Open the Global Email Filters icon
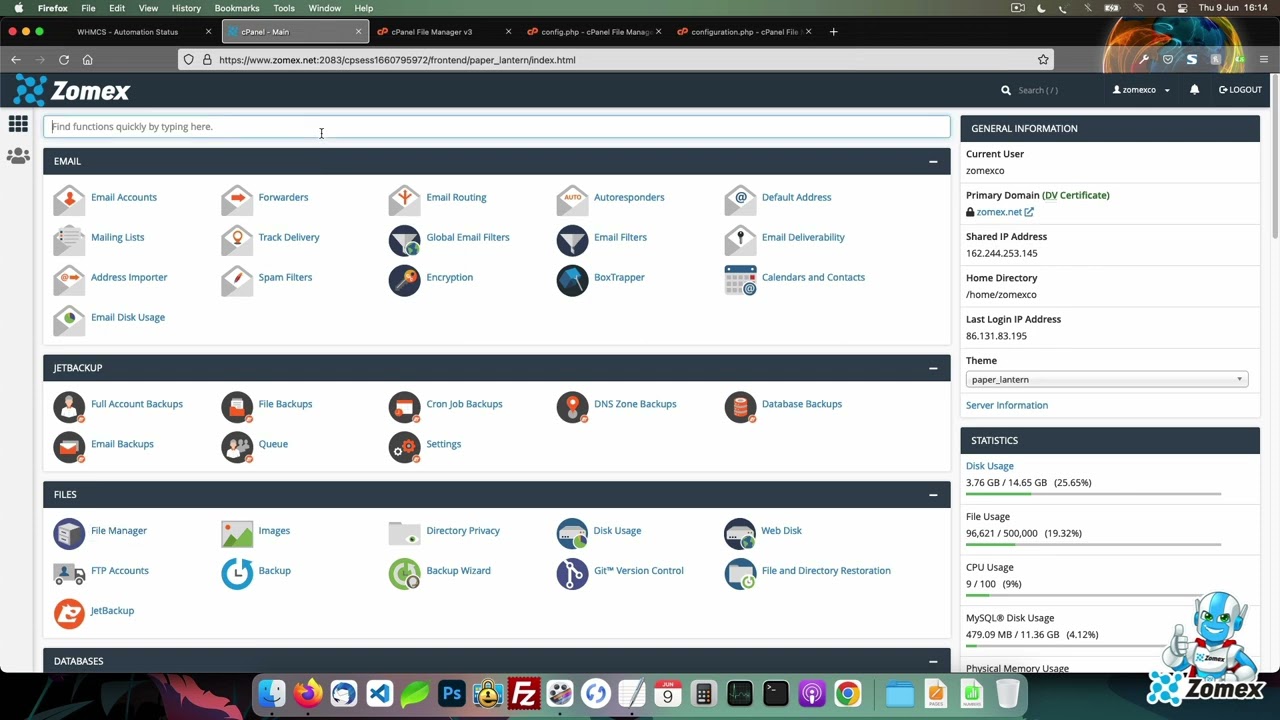 point(405,239)
